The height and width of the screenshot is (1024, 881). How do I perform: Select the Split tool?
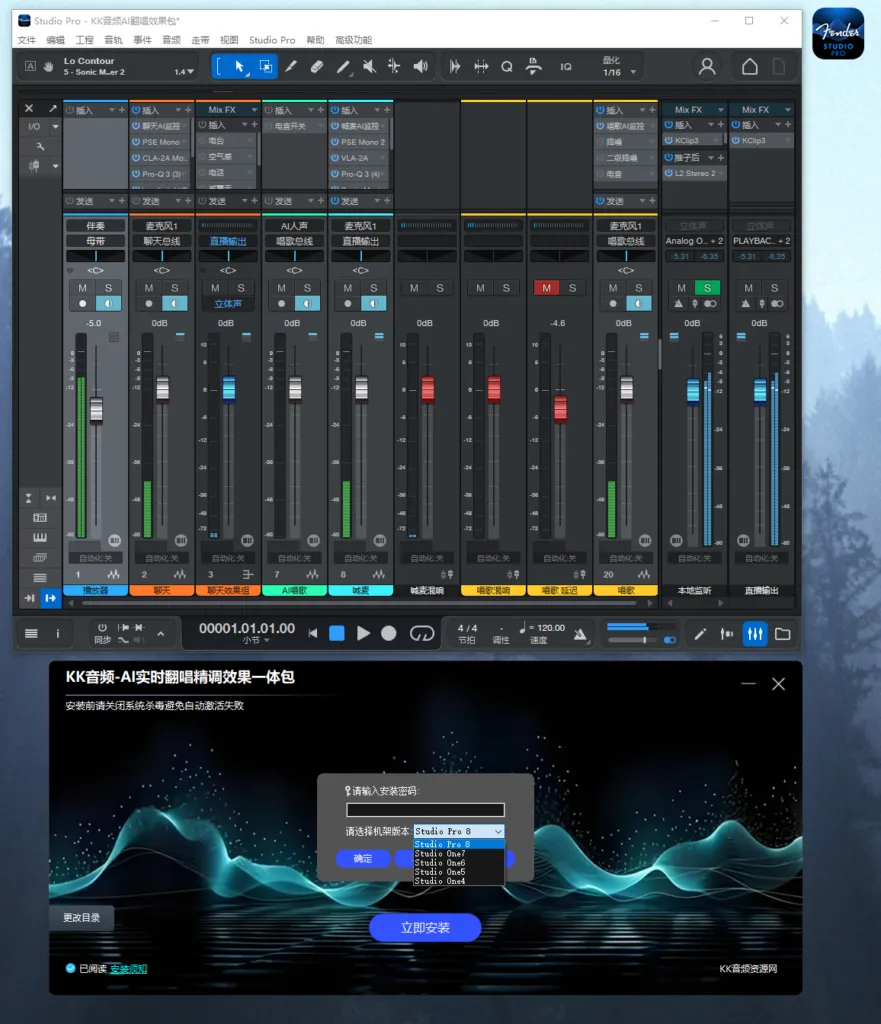tap(394, 67)
